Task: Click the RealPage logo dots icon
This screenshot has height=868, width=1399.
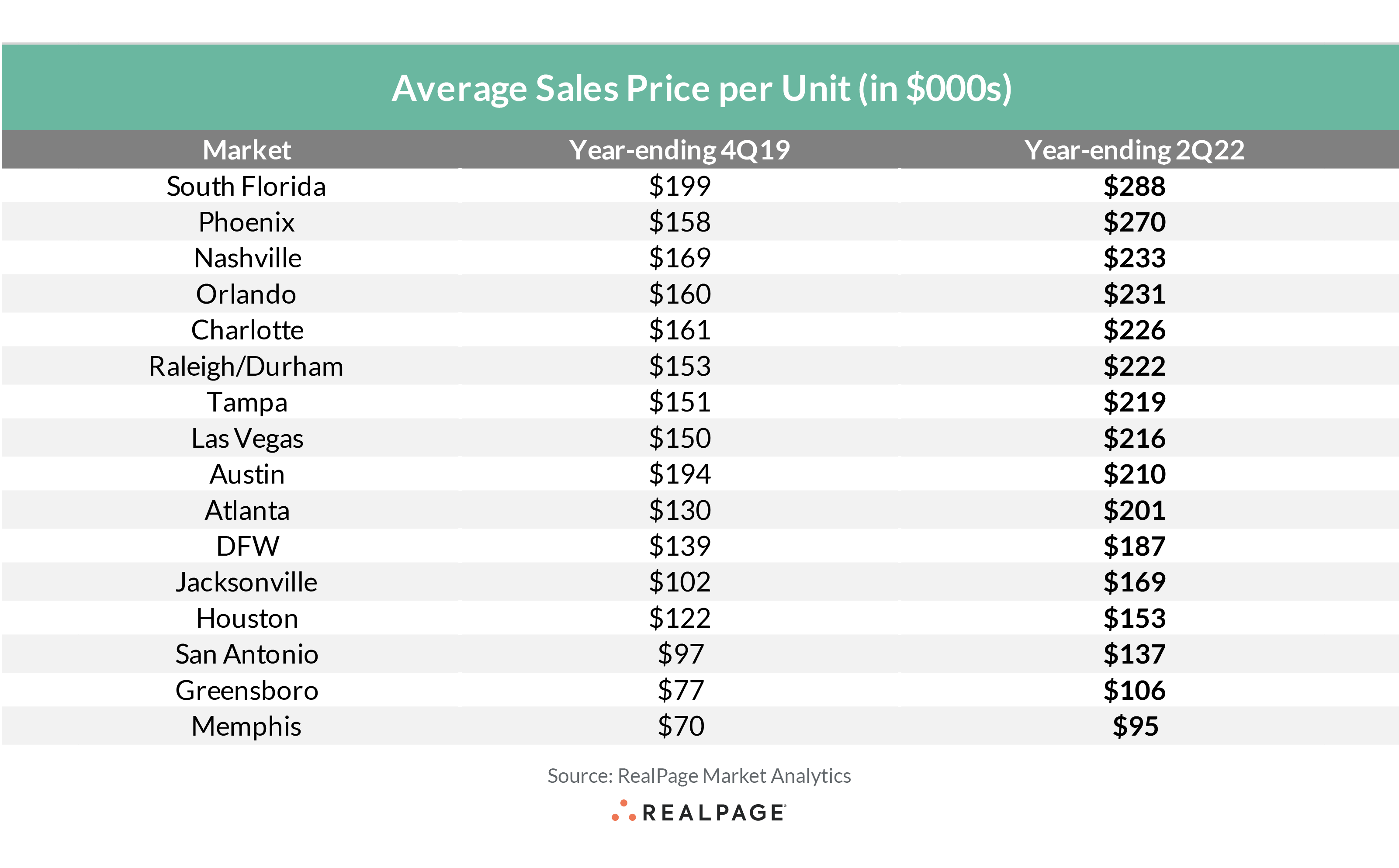Action: (623, 811)
